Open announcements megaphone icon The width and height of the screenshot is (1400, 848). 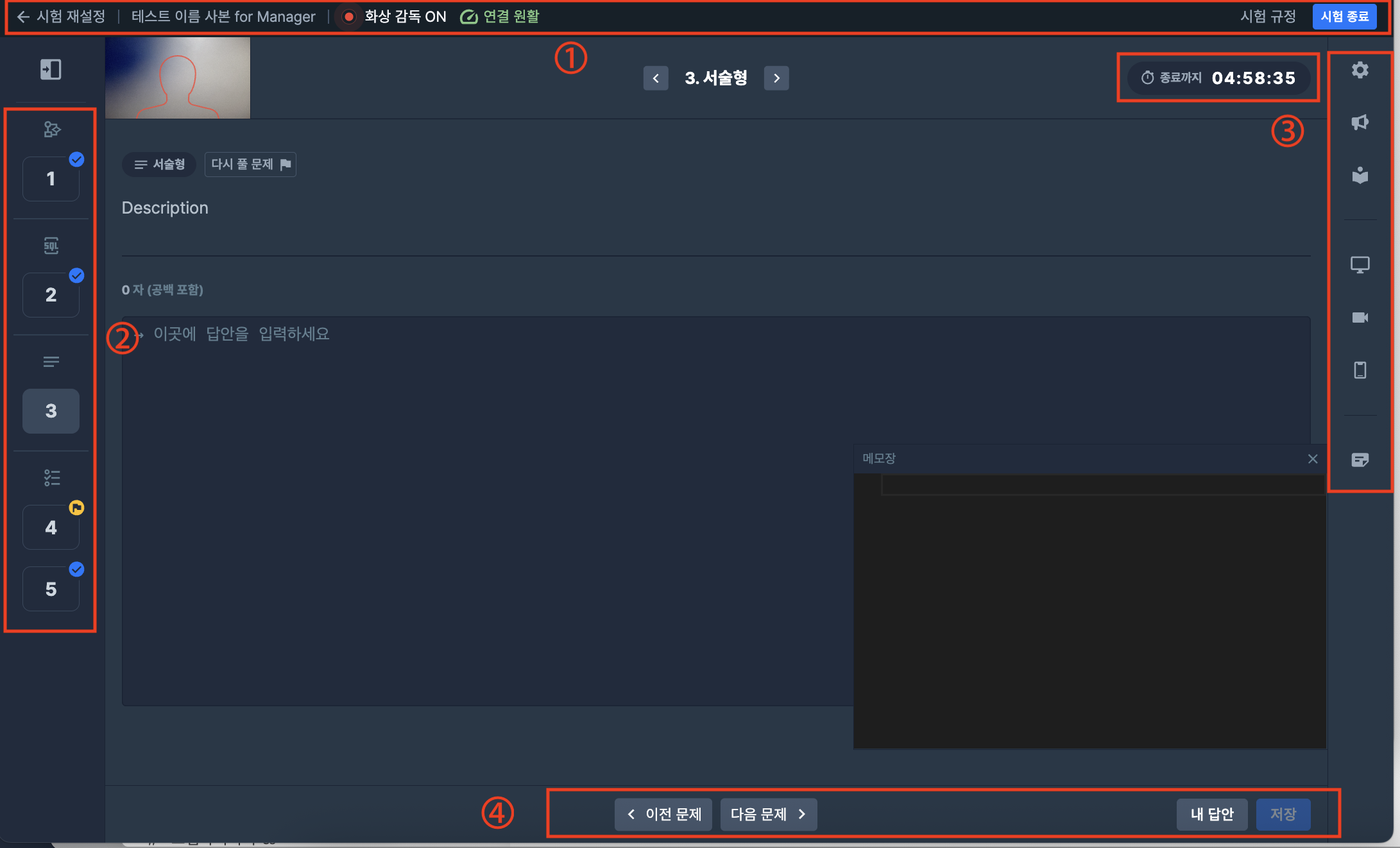(x=1360, y=122)
